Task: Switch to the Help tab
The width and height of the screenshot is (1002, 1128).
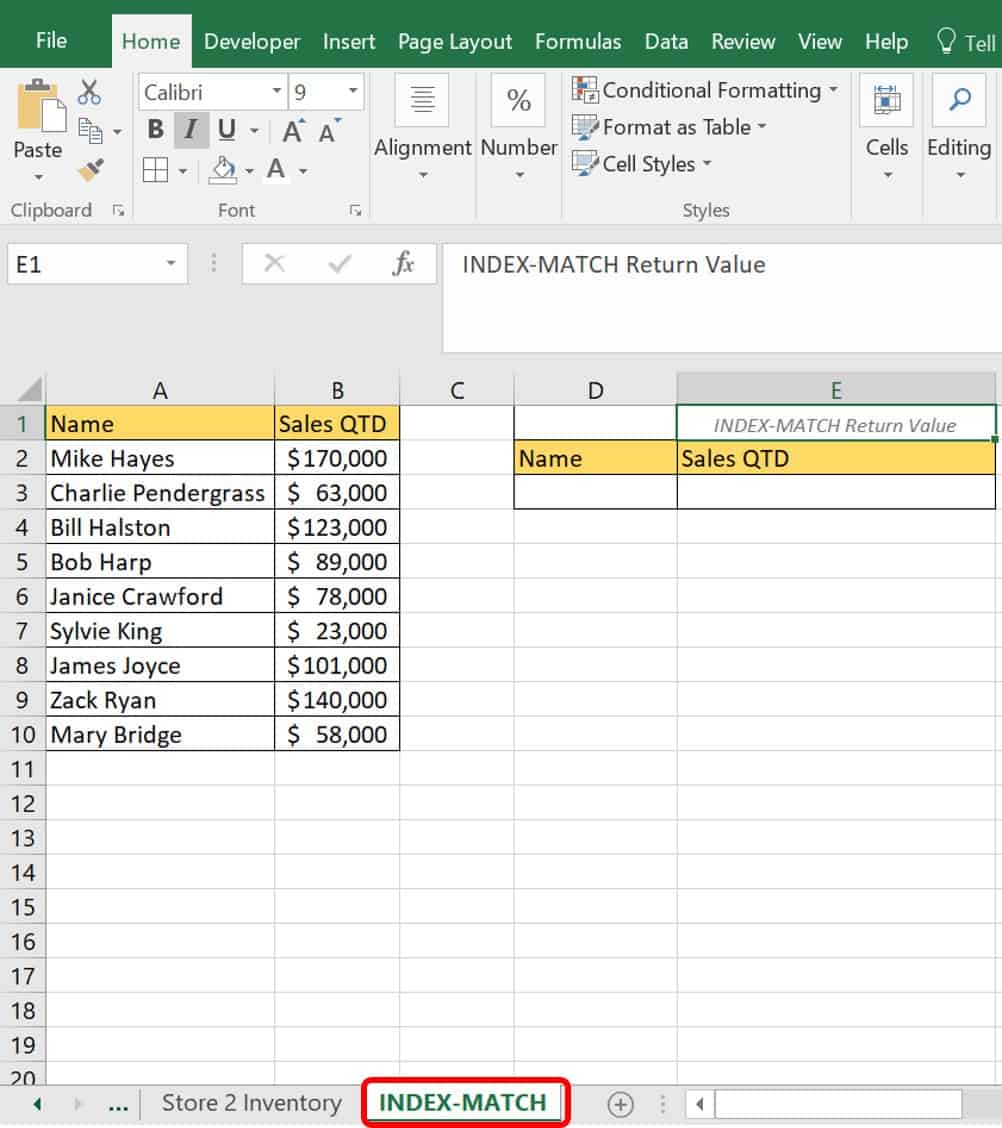Action: point(886,42)
